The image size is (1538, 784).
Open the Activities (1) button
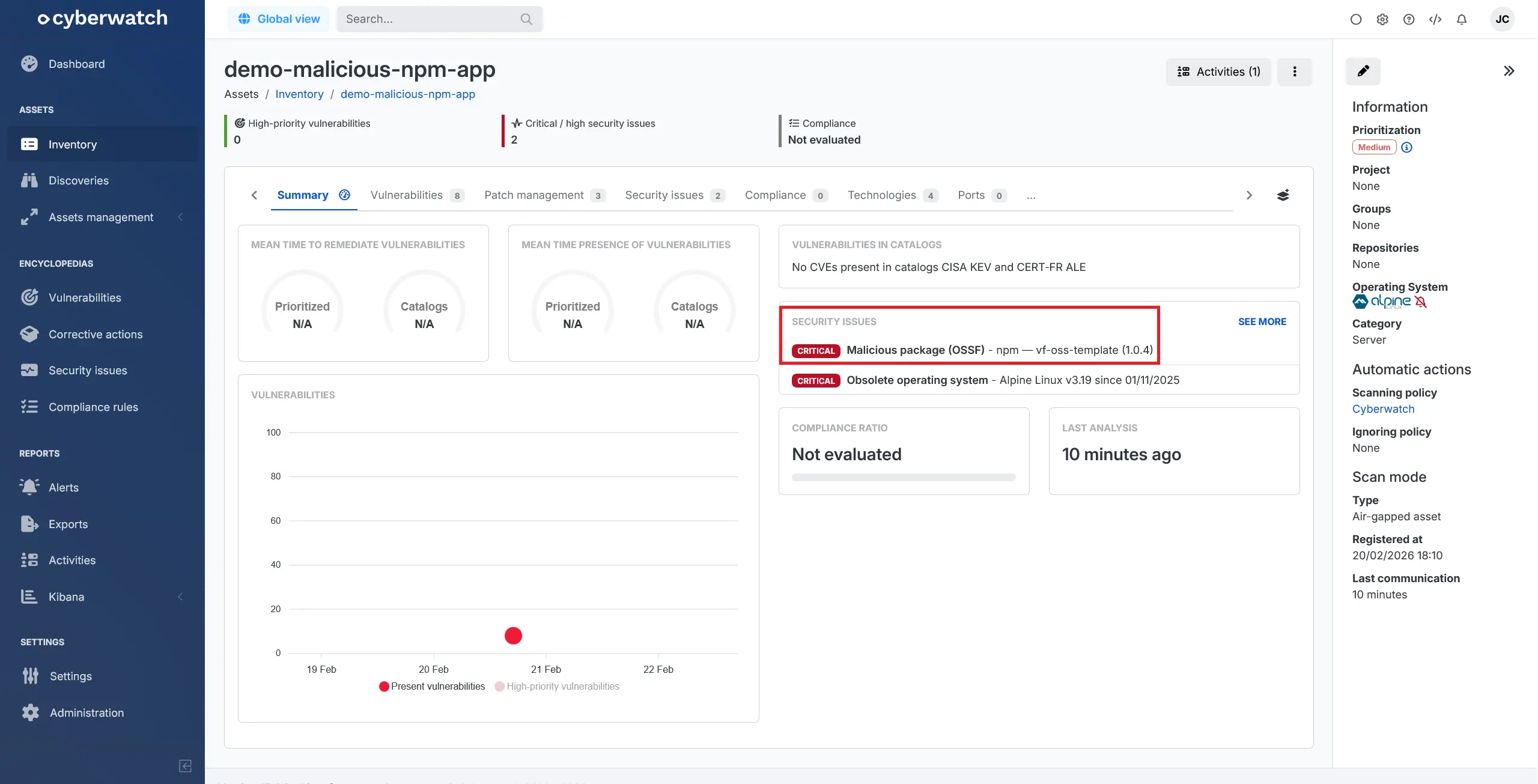point(1218,71)
